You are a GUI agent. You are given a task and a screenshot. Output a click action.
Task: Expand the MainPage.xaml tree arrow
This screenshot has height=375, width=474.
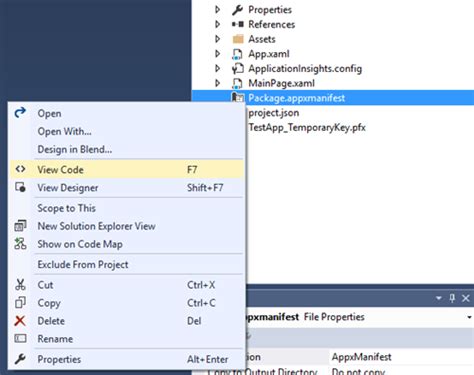(217, 83)
